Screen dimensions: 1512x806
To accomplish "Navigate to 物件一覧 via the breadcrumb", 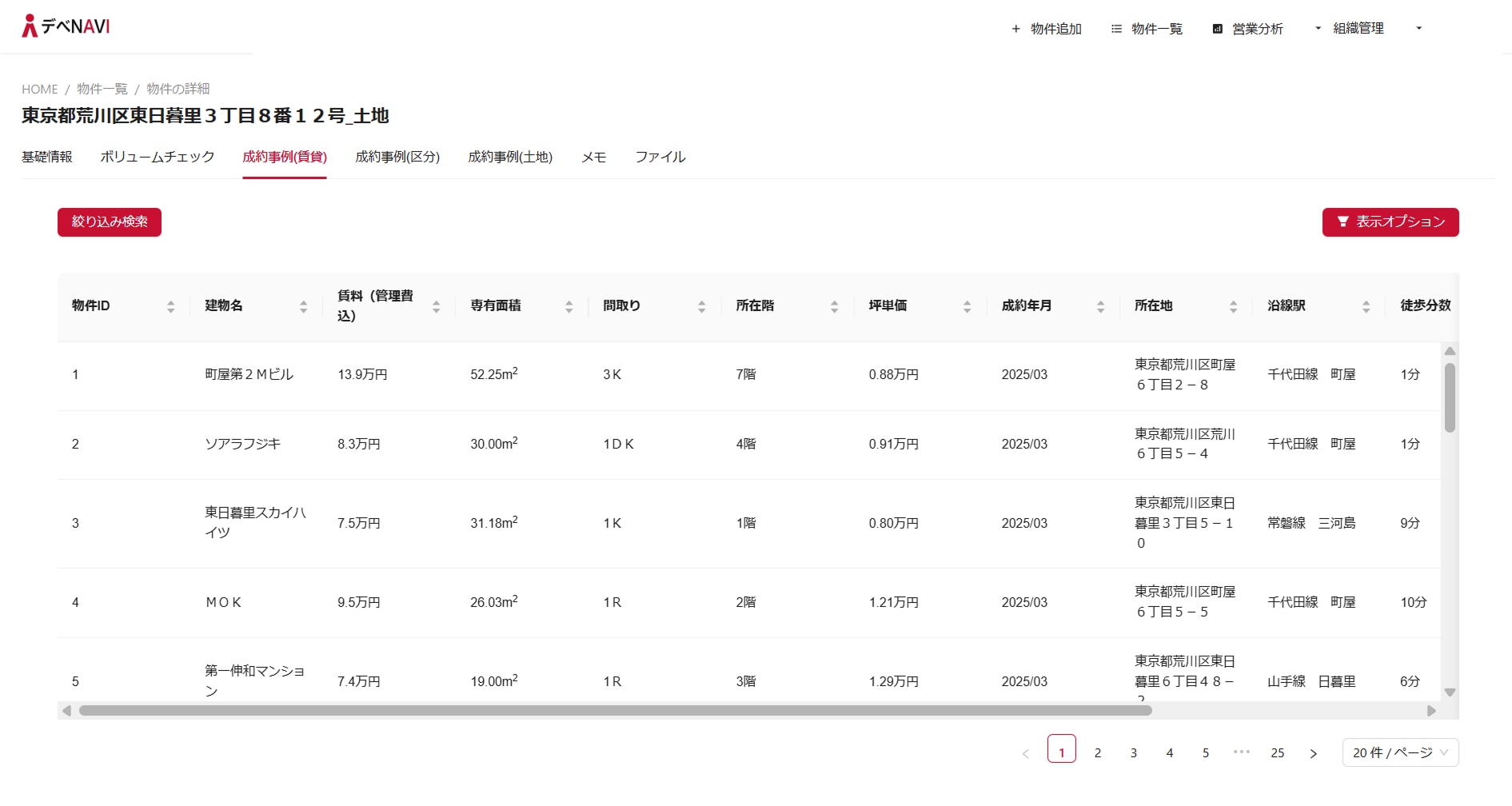I will 101,89.
